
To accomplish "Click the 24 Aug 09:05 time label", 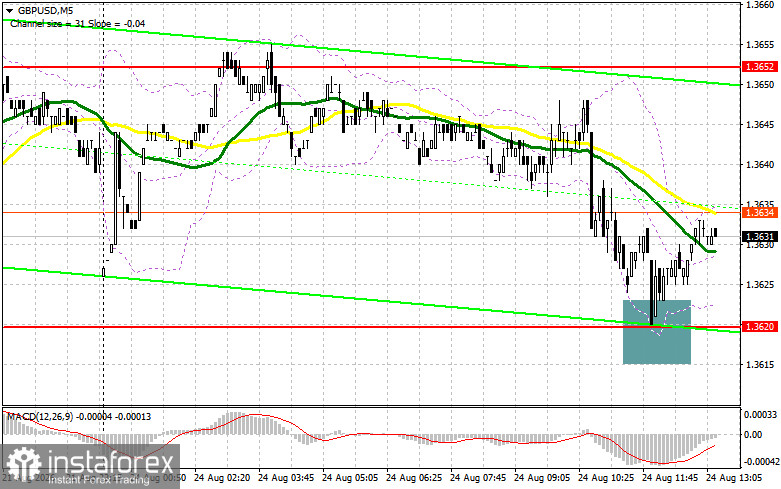I will point(542,478).
